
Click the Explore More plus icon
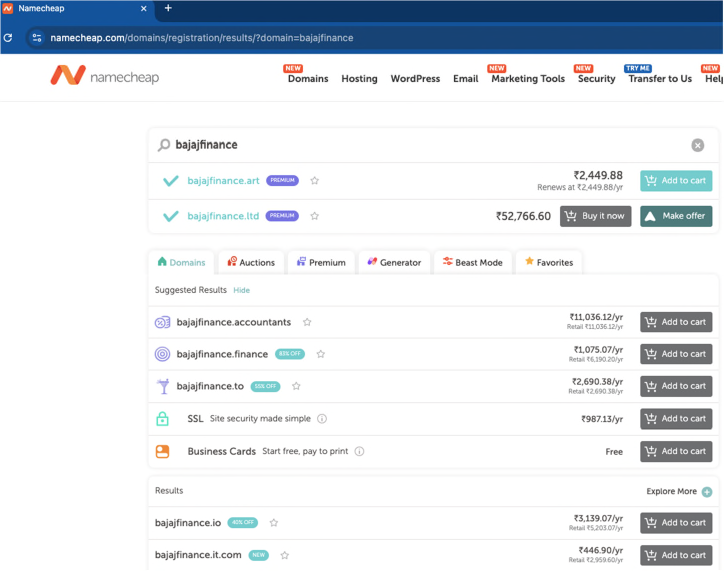(706, 492)
